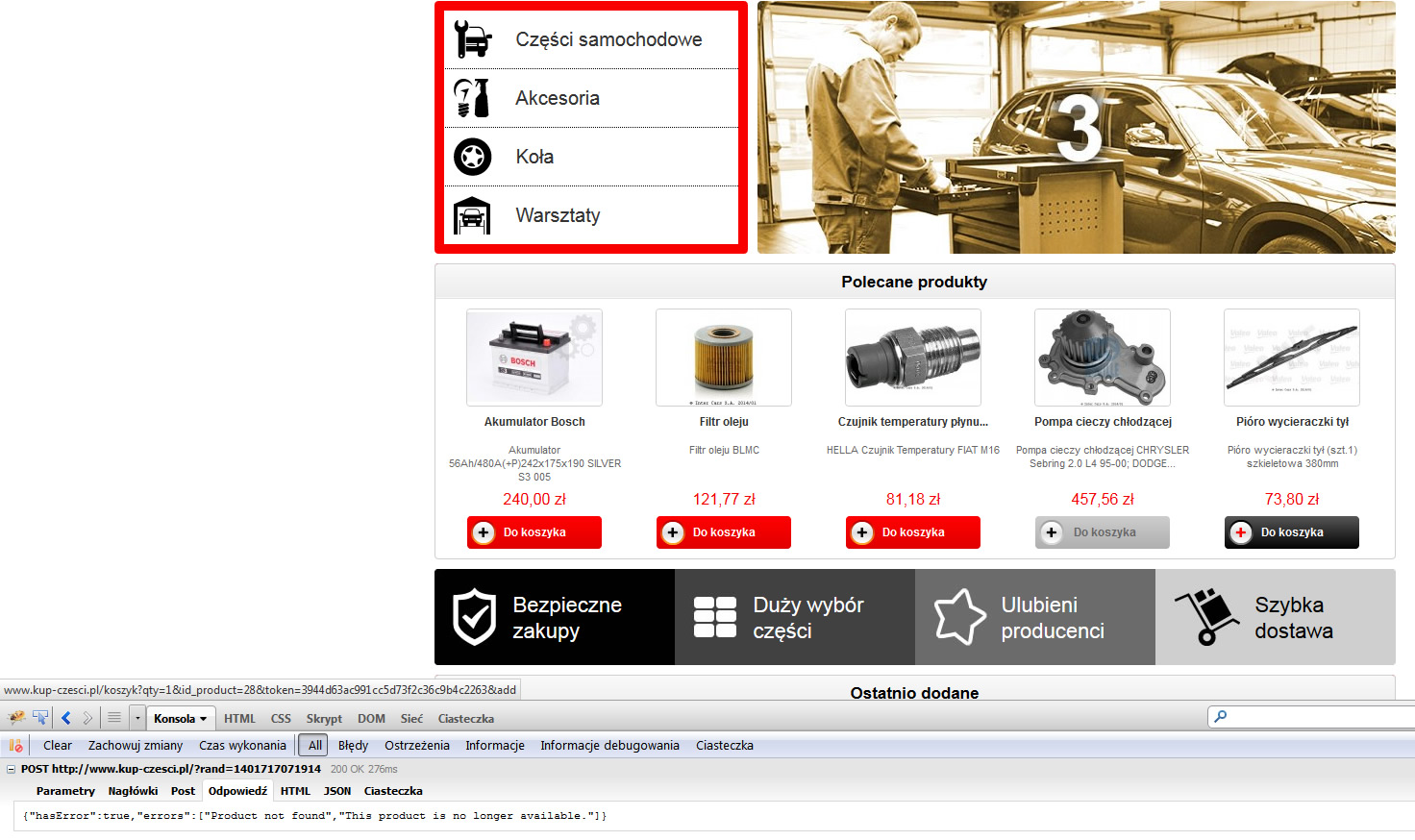Focus the Firebug search field
The height and width of the screenshot is (840, 1415).
1317,717
